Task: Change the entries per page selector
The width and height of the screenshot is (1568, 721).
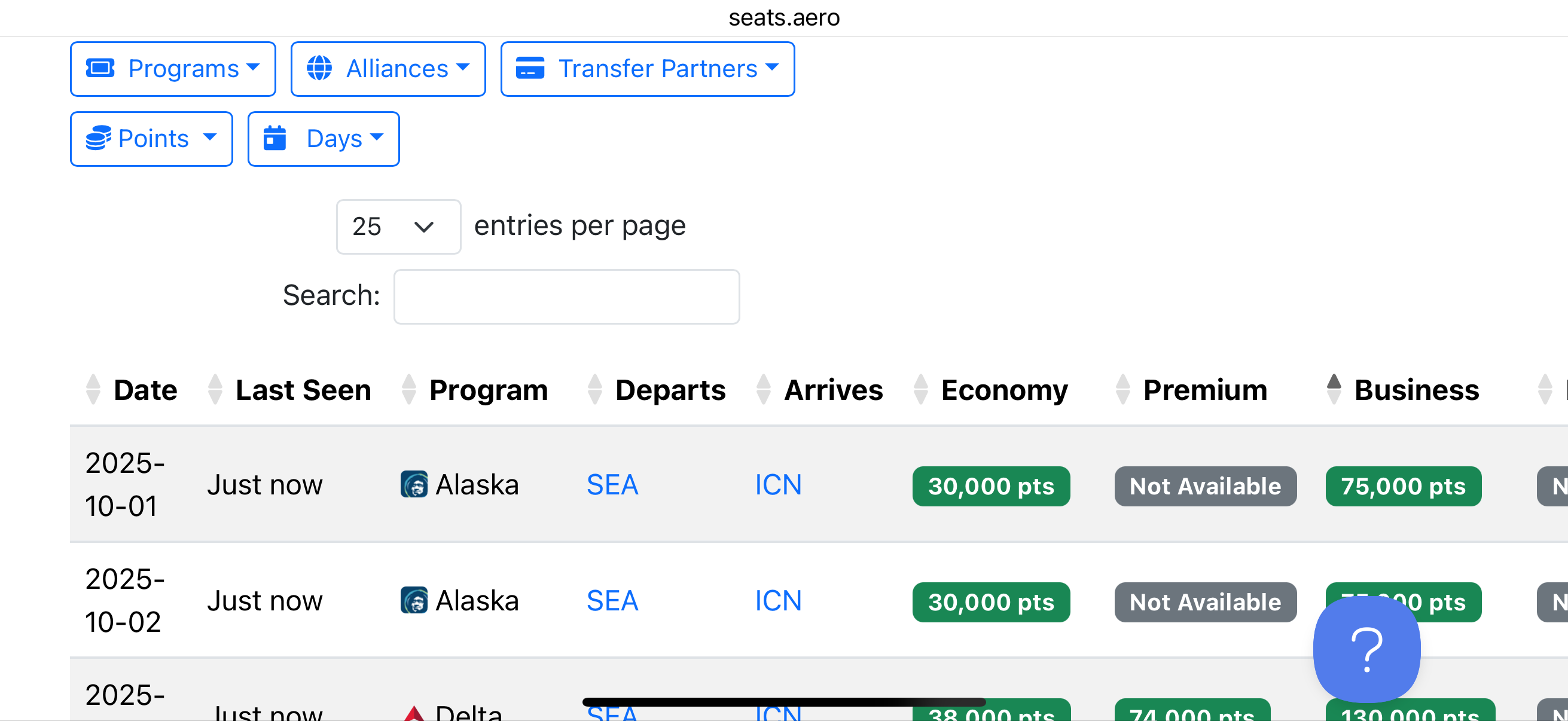Action: pos(398,227)
